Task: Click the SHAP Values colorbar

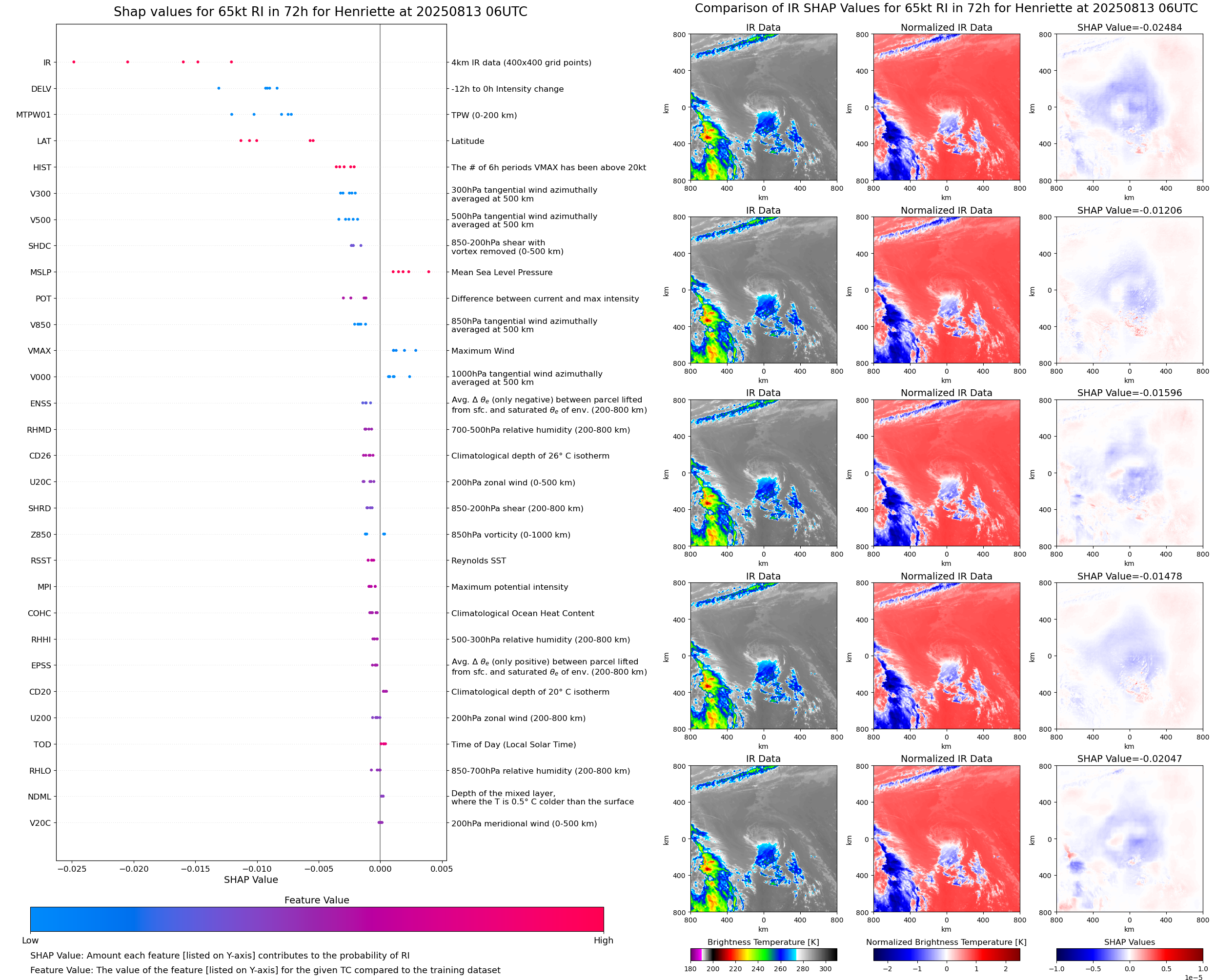Action: tap(1129, 954)
